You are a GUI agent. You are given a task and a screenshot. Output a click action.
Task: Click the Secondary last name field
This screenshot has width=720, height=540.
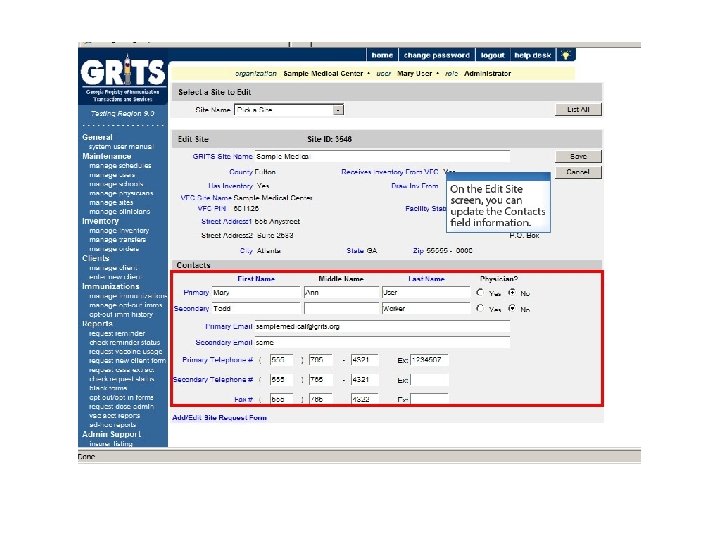click(426, 309)
